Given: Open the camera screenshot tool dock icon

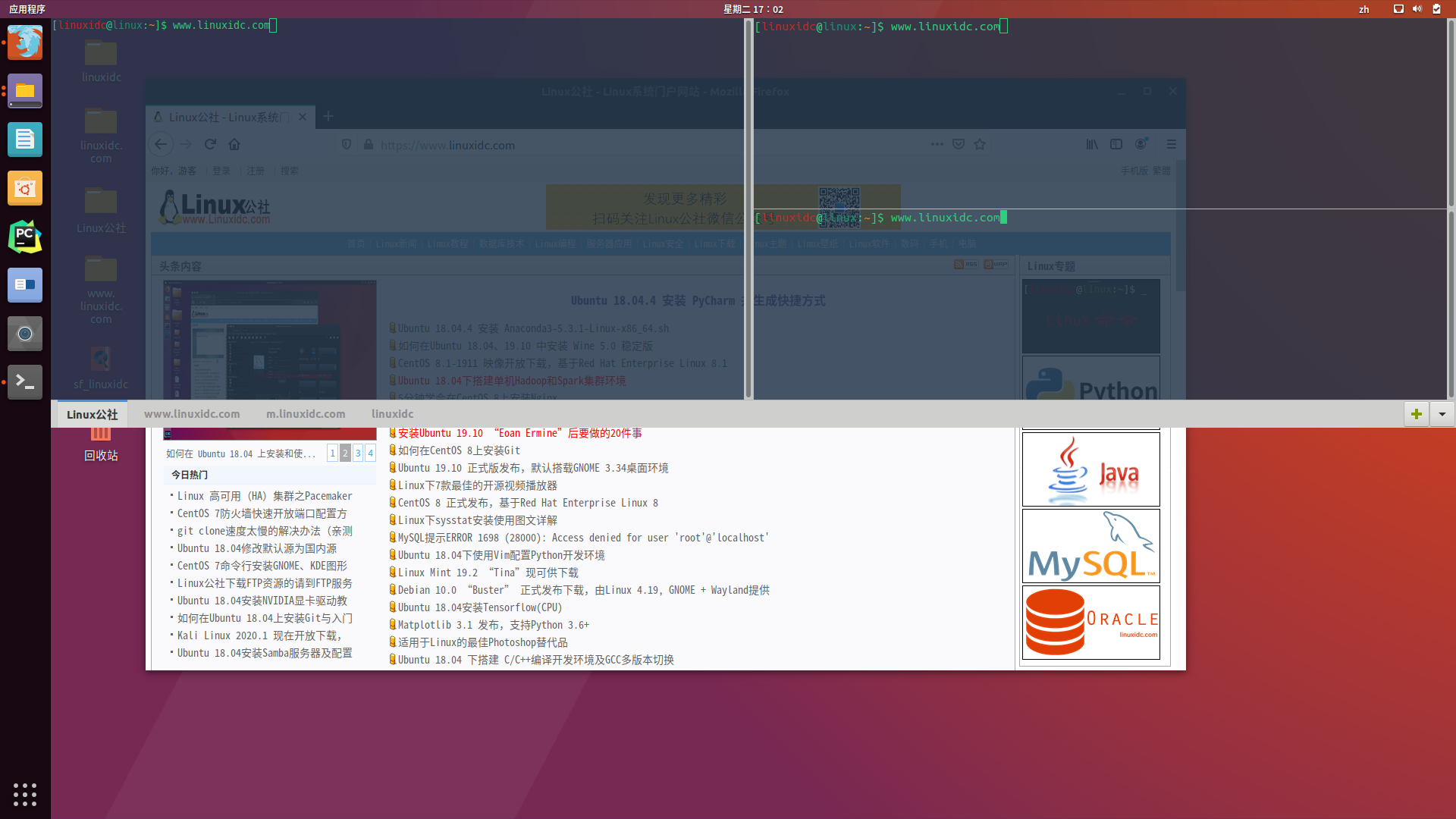Looking at the screenshot, I should [x=25, y=334].
